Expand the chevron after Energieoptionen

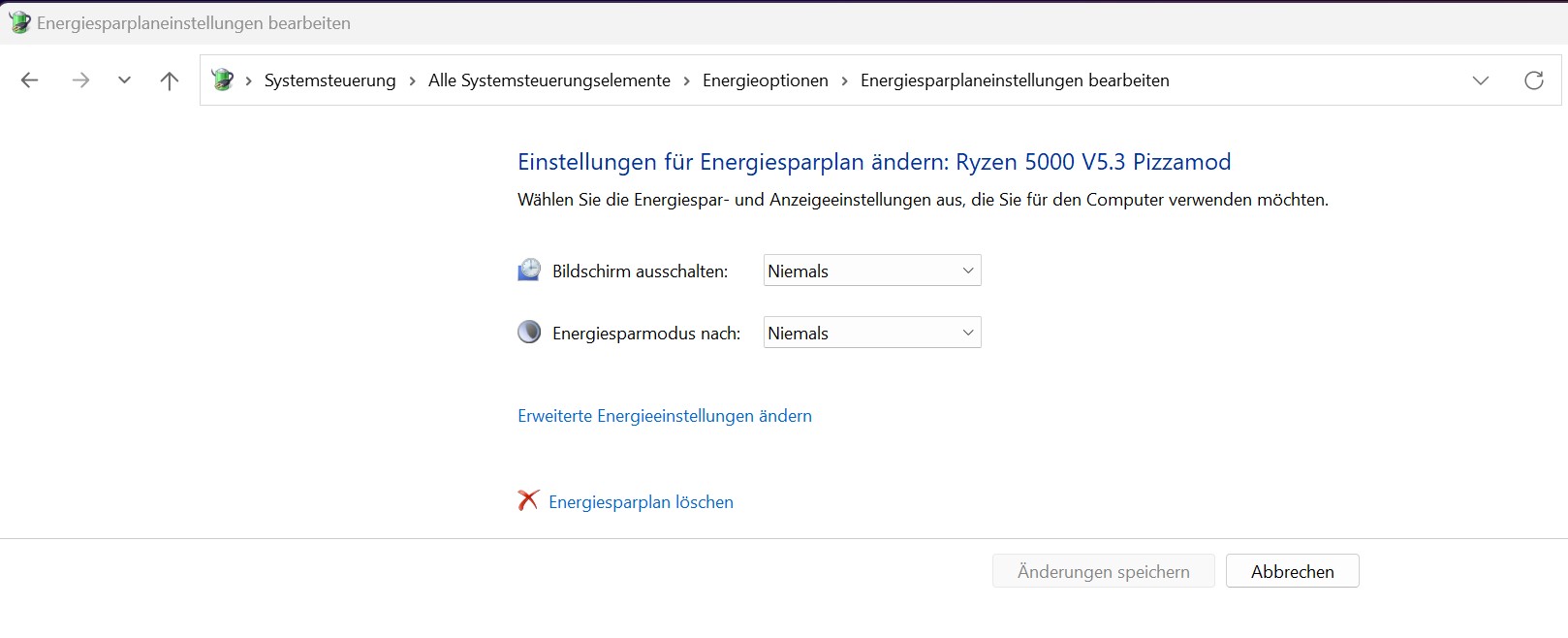click(844, 80)
